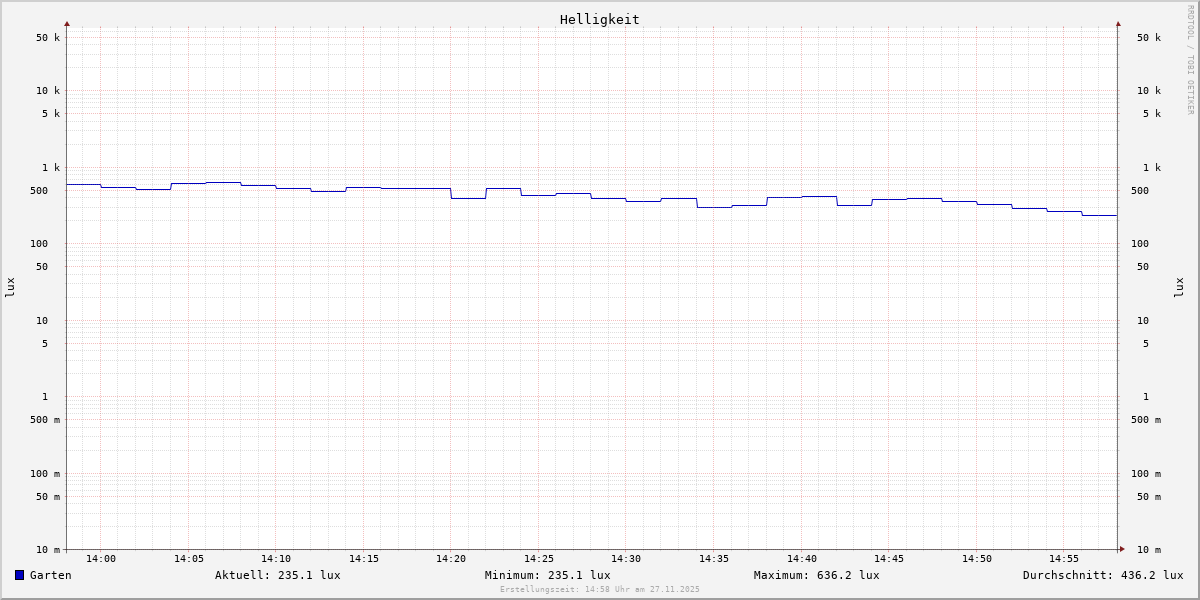Click the 14:55 time axis label
This screenshot has width=1200, height=600.
pyautogui.click(x=1064, y=559)
